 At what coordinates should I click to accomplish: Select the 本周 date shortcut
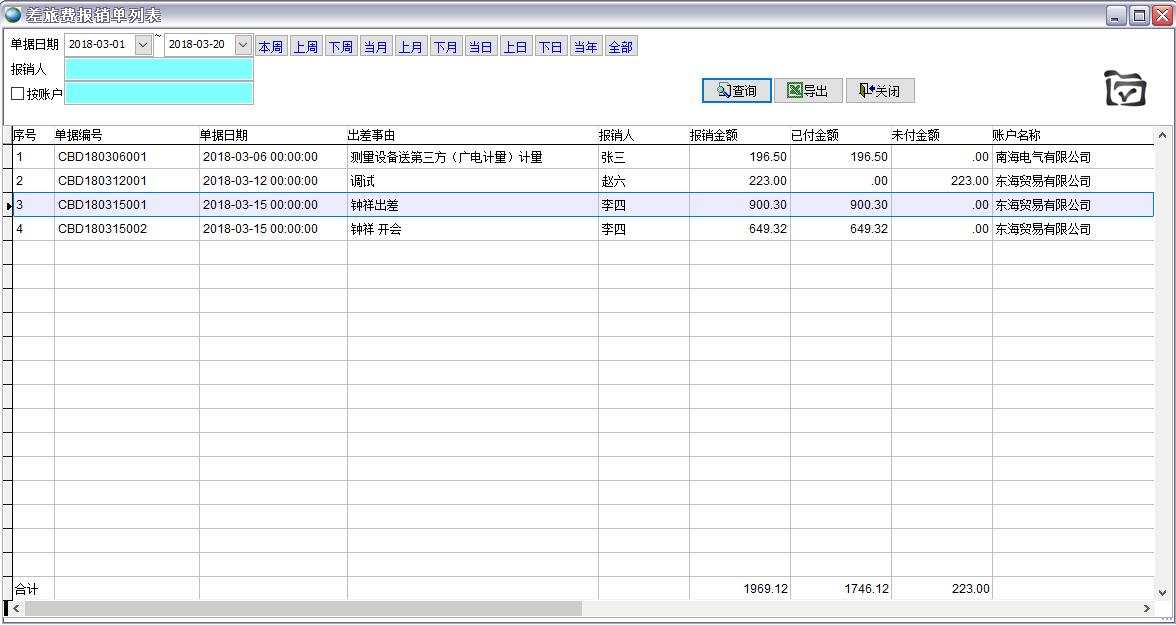point(270,47)
